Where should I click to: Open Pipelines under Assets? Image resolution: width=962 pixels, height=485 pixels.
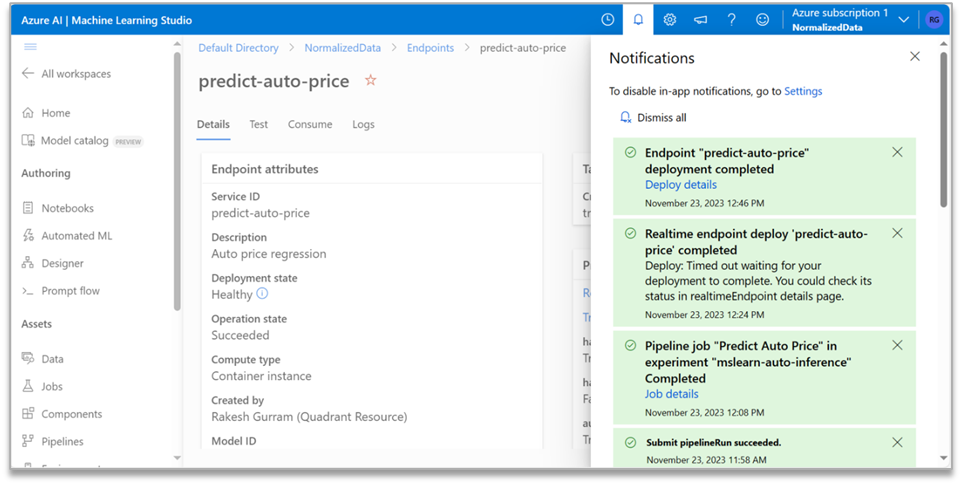[62, 441]
